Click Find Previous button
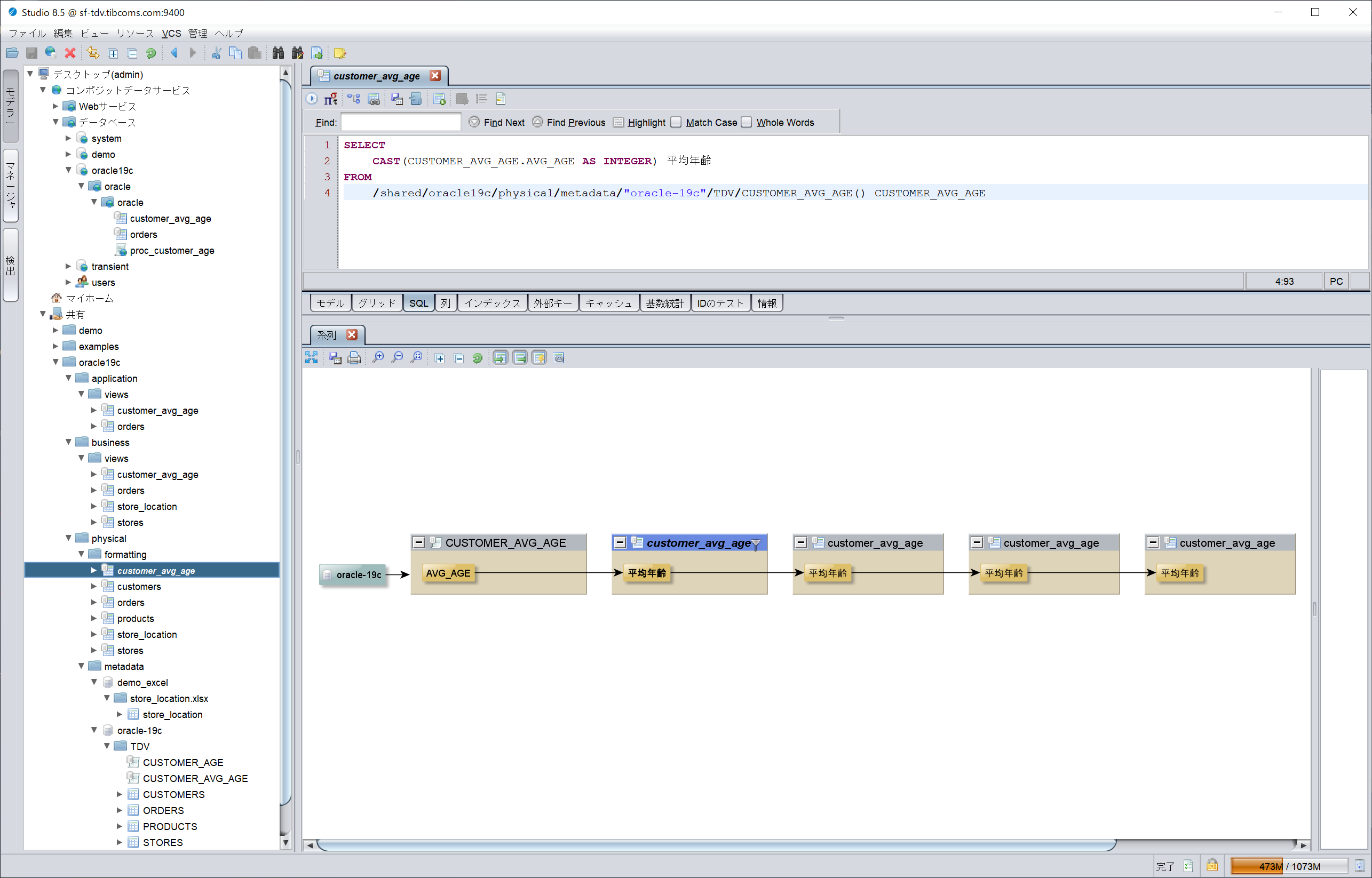 568,122
